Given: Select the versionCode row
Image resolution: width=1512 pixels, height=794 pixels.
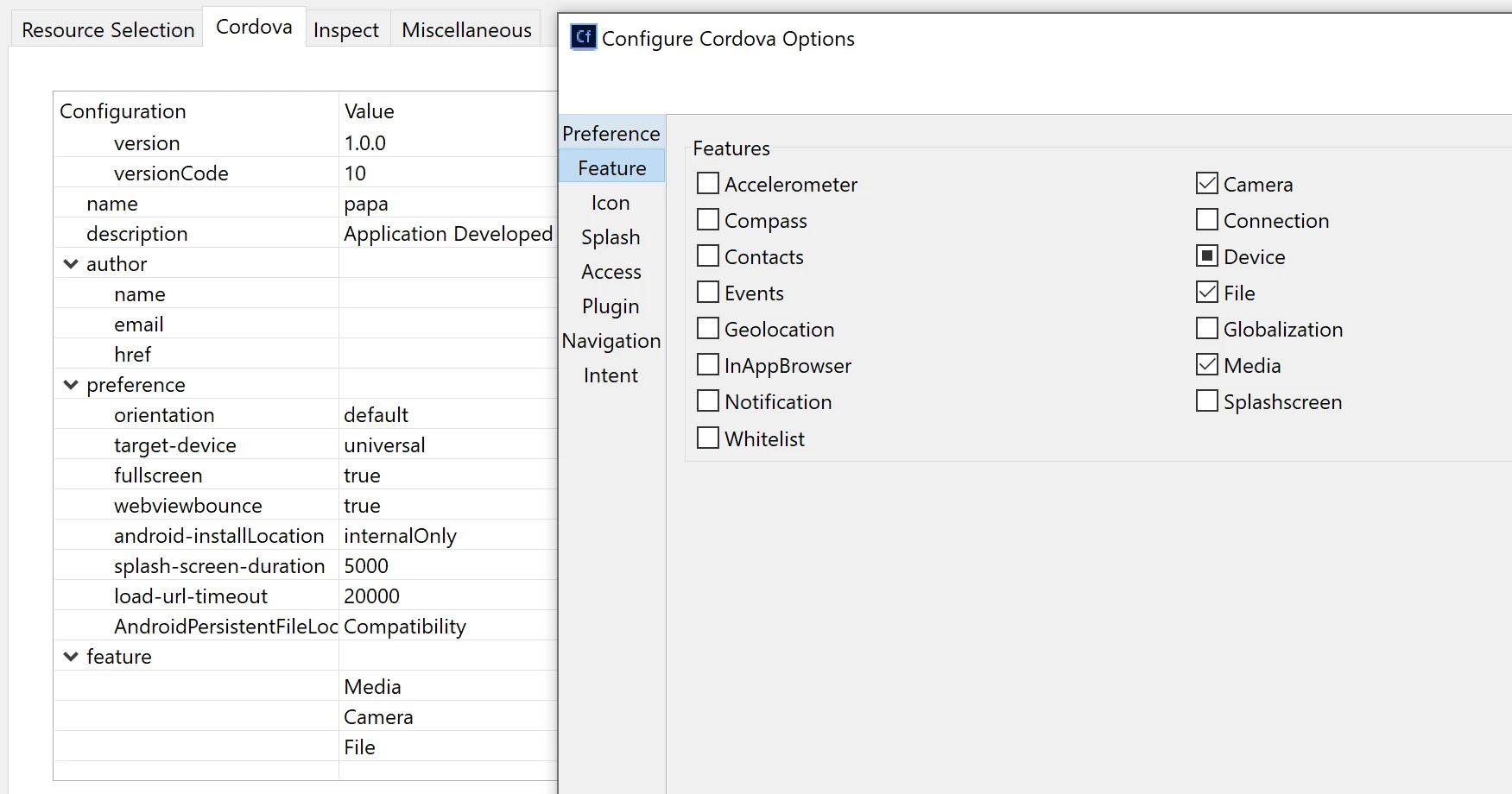Looking at the screenshot, I should pyautogui.click(x=306, y=173).
